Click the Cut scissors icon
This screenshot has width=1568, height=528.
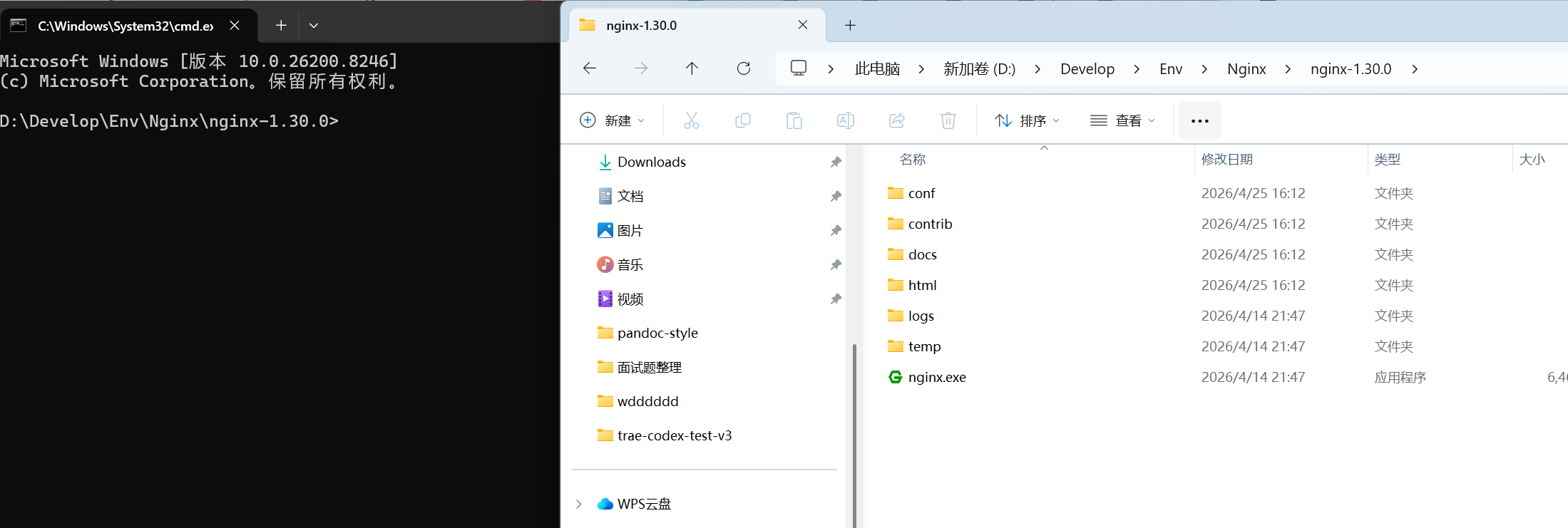tap(692, 120)
